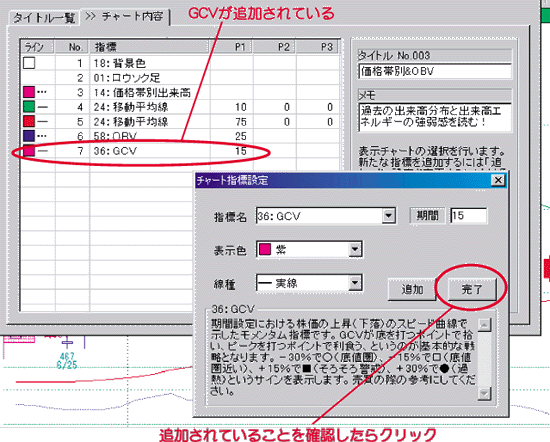Open the 線種 line type dropdown arrow
The width and height of the screenshot is (550, 442).
tap(355, 282)
